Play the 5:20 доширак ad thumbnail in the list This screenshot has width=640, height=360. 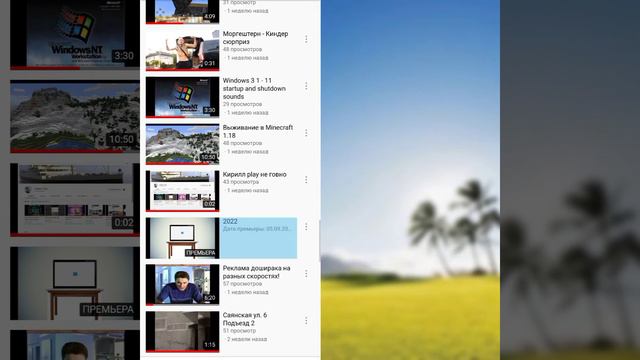182,285
